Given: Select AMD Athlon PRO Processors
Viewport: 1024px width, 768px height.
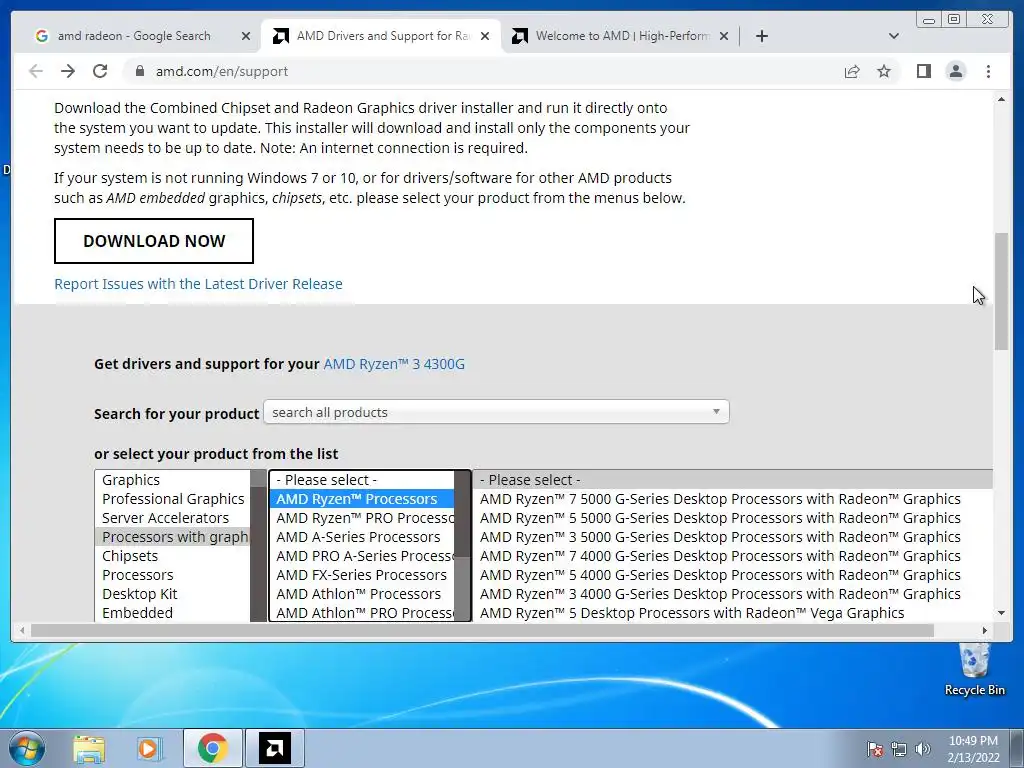Looking at the screenshot, I should 362,613.
